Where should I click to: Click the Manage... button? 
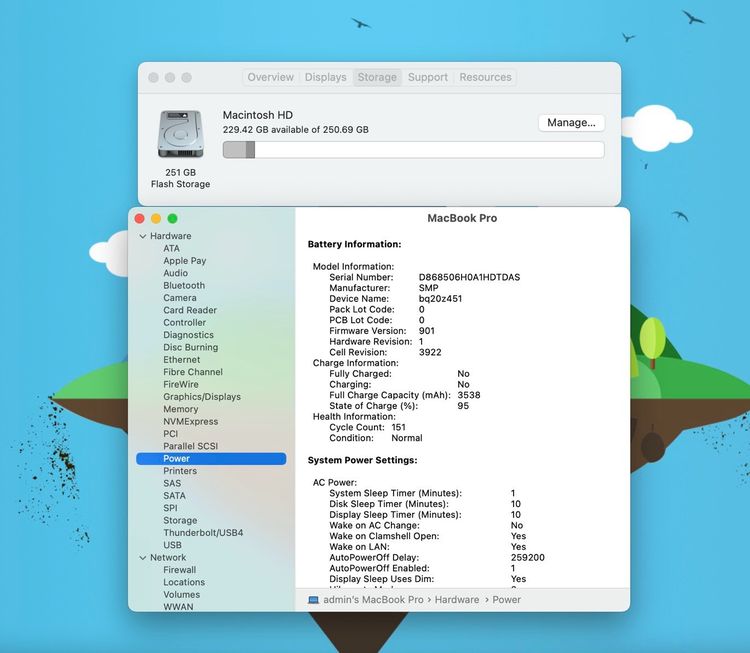point(572,122)
